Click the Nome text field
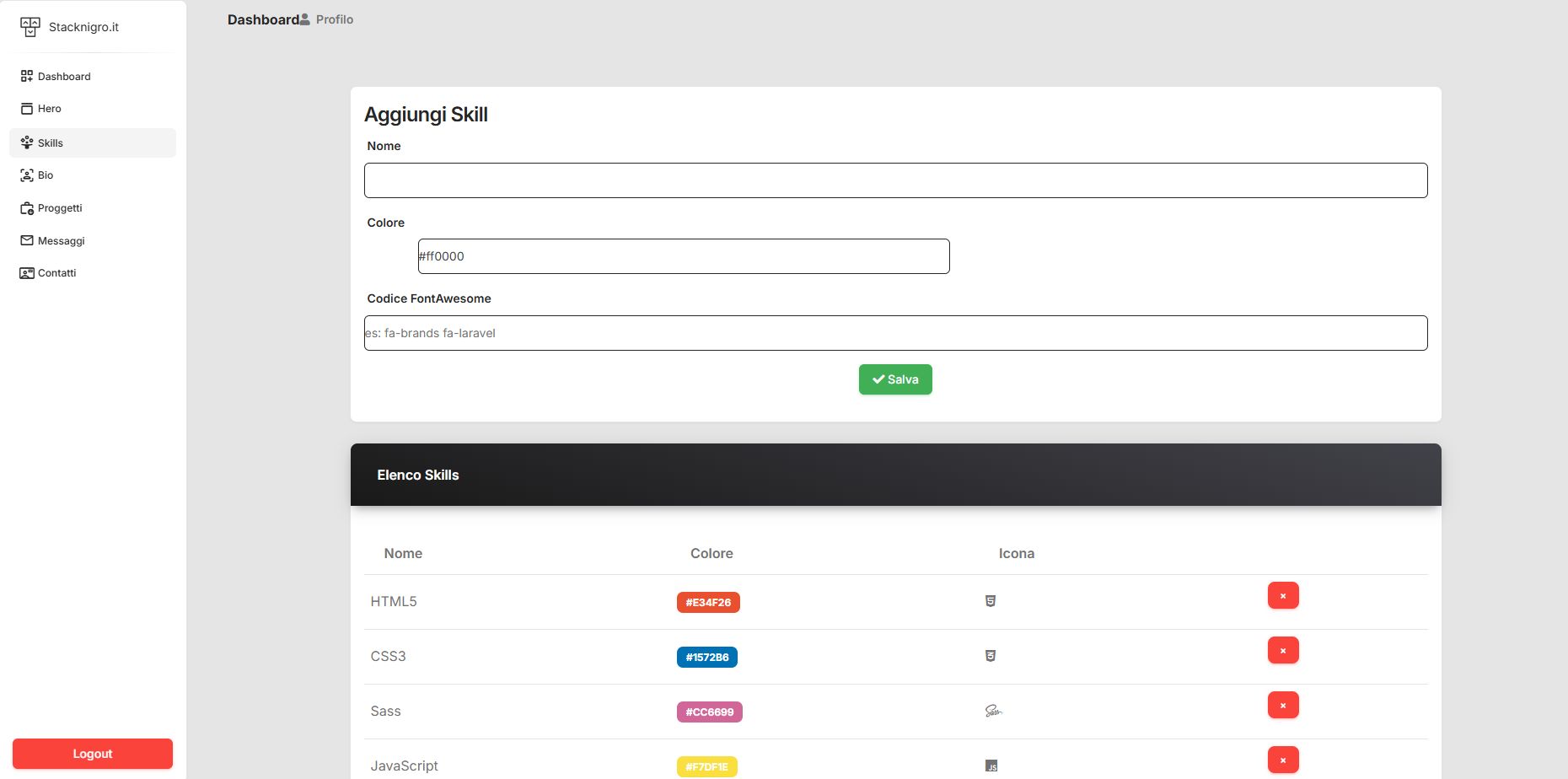Viewport: 1568px width, 779px height. (895, 180)
